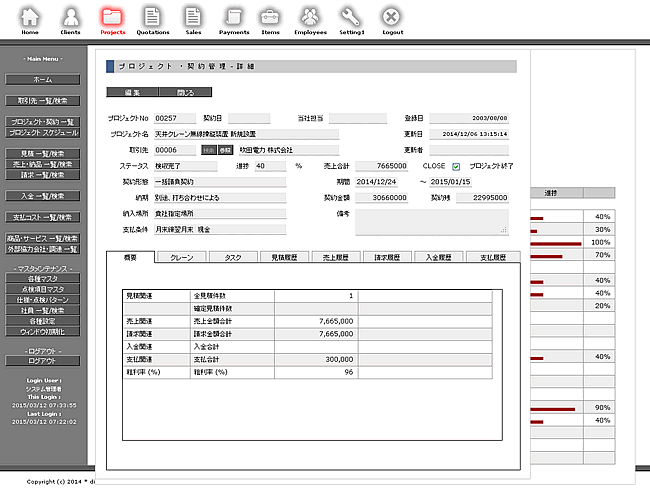Viewport: 650px width, 497px height.
Task: Switch to the クレーン tab
Action: [182, 257]
